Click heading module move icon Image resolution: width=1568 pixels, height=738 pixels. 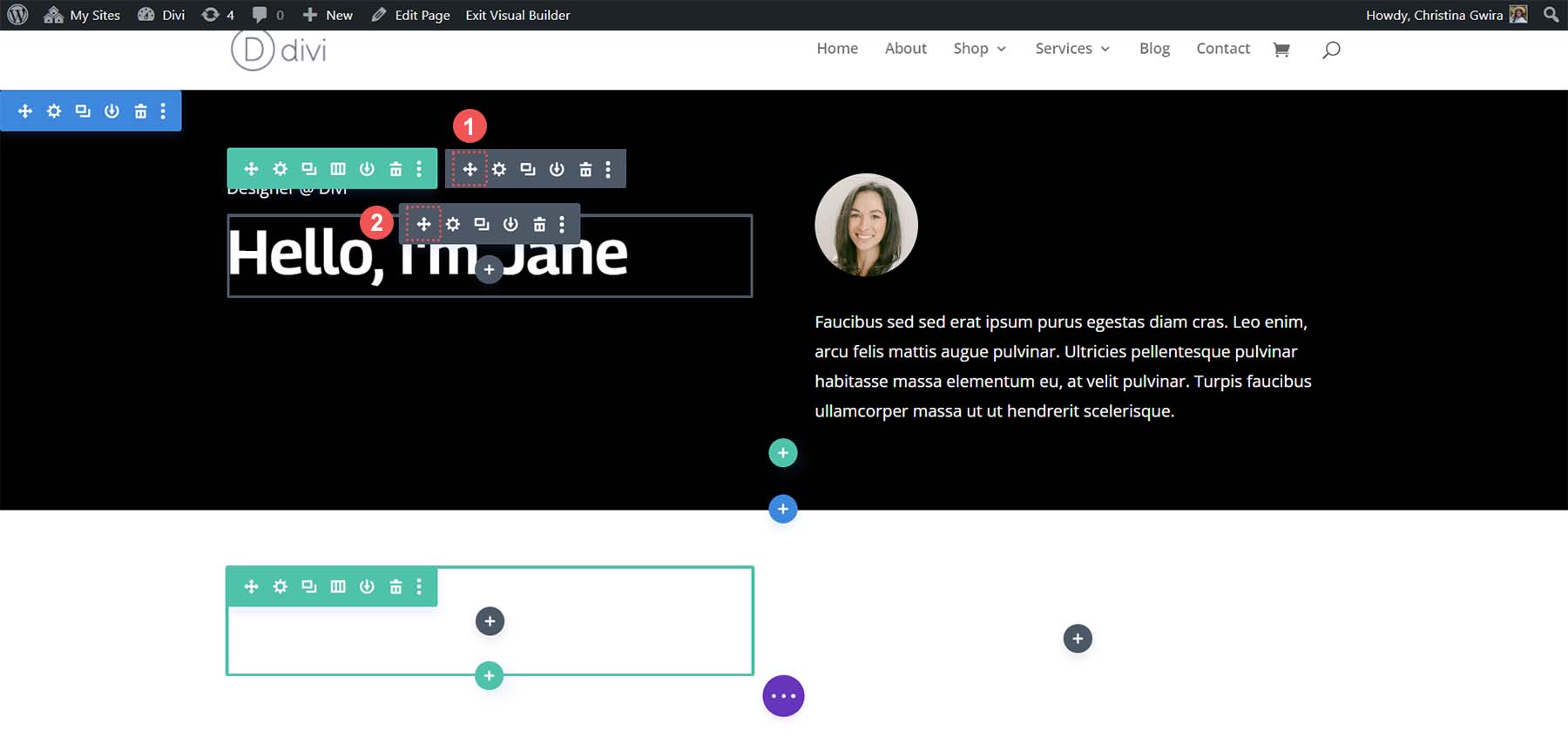tap(423, 225)
